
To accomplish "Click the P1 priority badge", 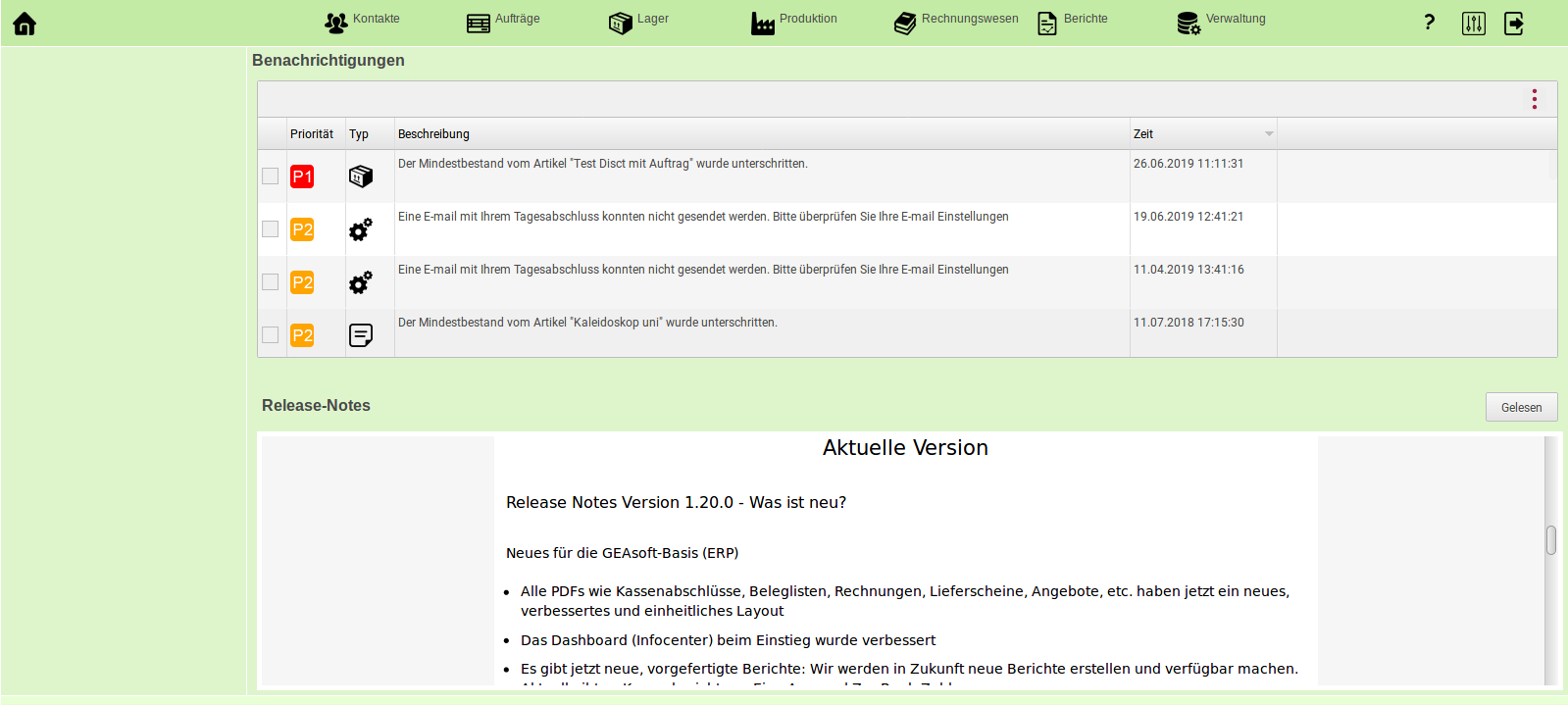I will 302,176.
